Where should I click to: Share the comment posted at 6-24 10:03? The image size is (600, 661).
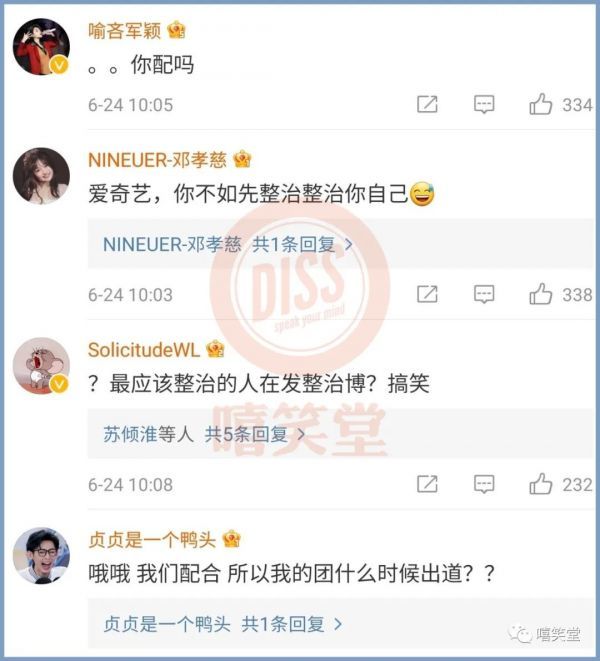pyautogui.click(x=427, y=294)
